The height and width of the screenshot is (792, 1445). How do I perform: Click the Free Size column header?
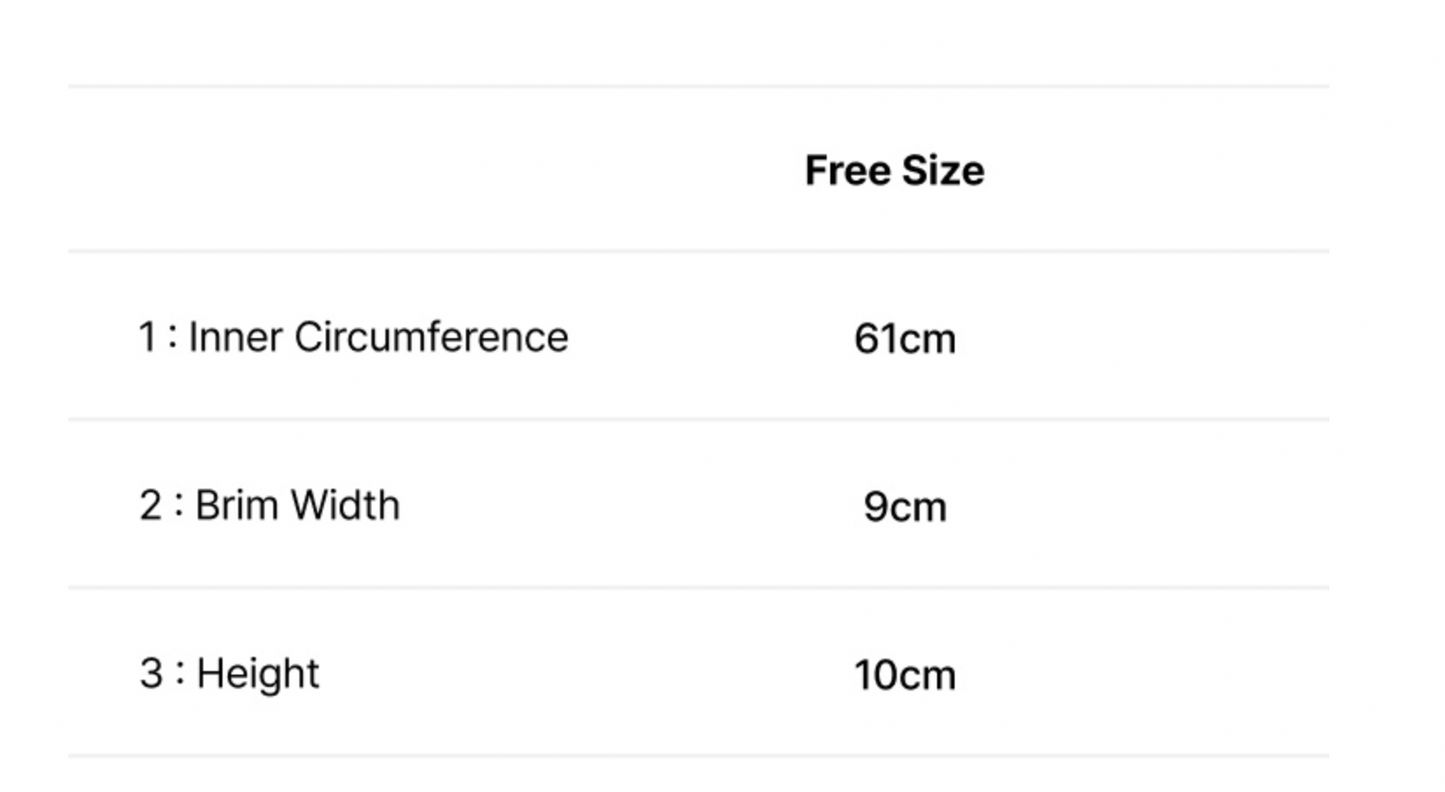pos(894,171)
